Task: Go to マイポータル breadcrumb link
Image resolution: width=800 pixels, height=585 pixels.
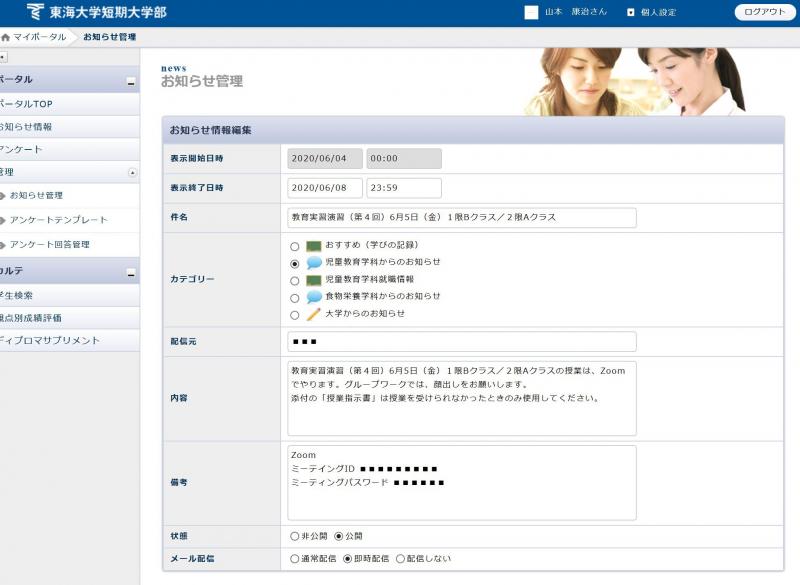Action: pos(39,37)
